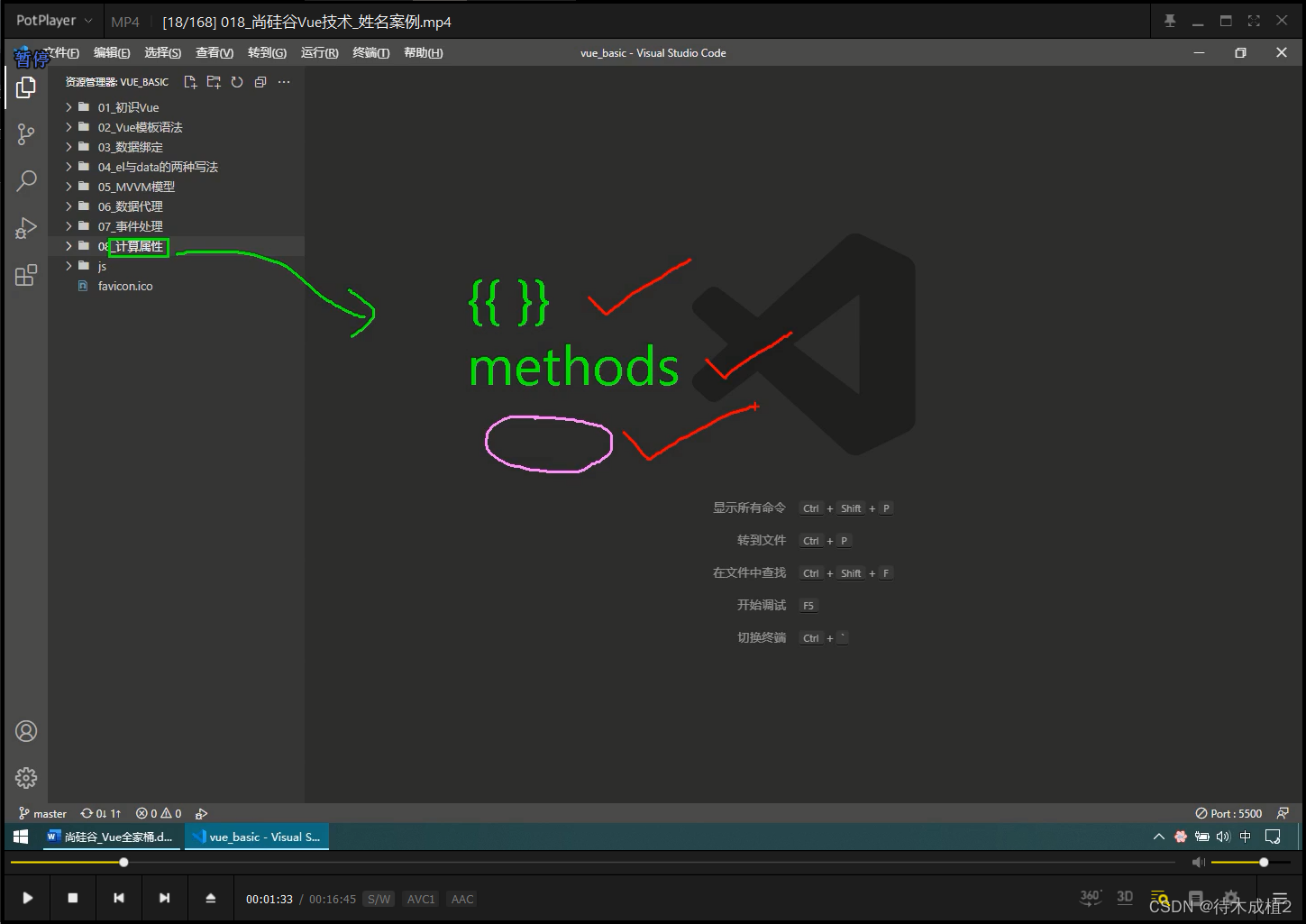Viewport: 1306px width, 924px height.
Task: Open the 运行(R) menu
Action: (319, 53)
